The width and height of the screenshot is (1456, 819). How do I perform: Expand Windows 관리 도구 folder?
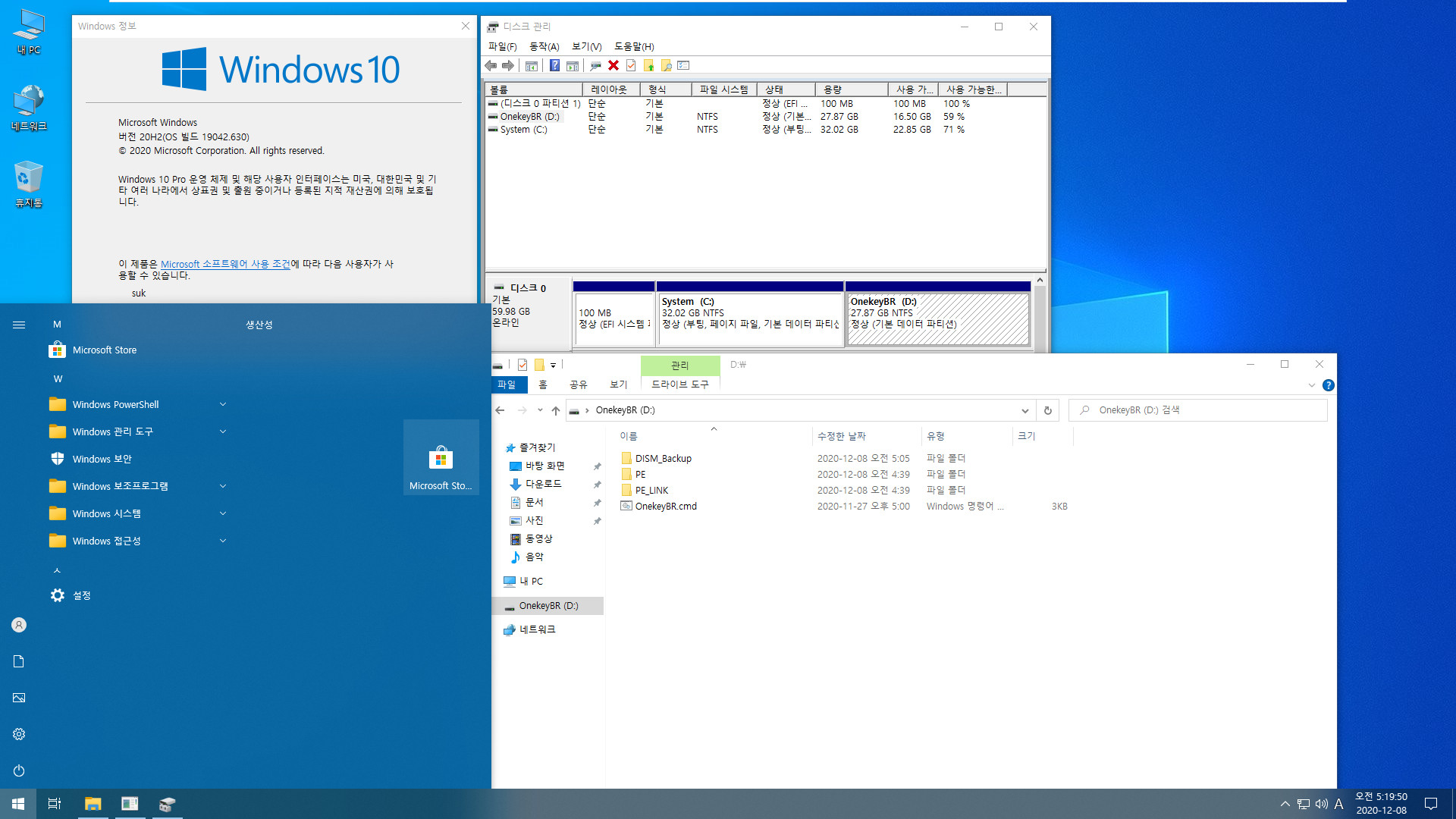coord(223,431)
